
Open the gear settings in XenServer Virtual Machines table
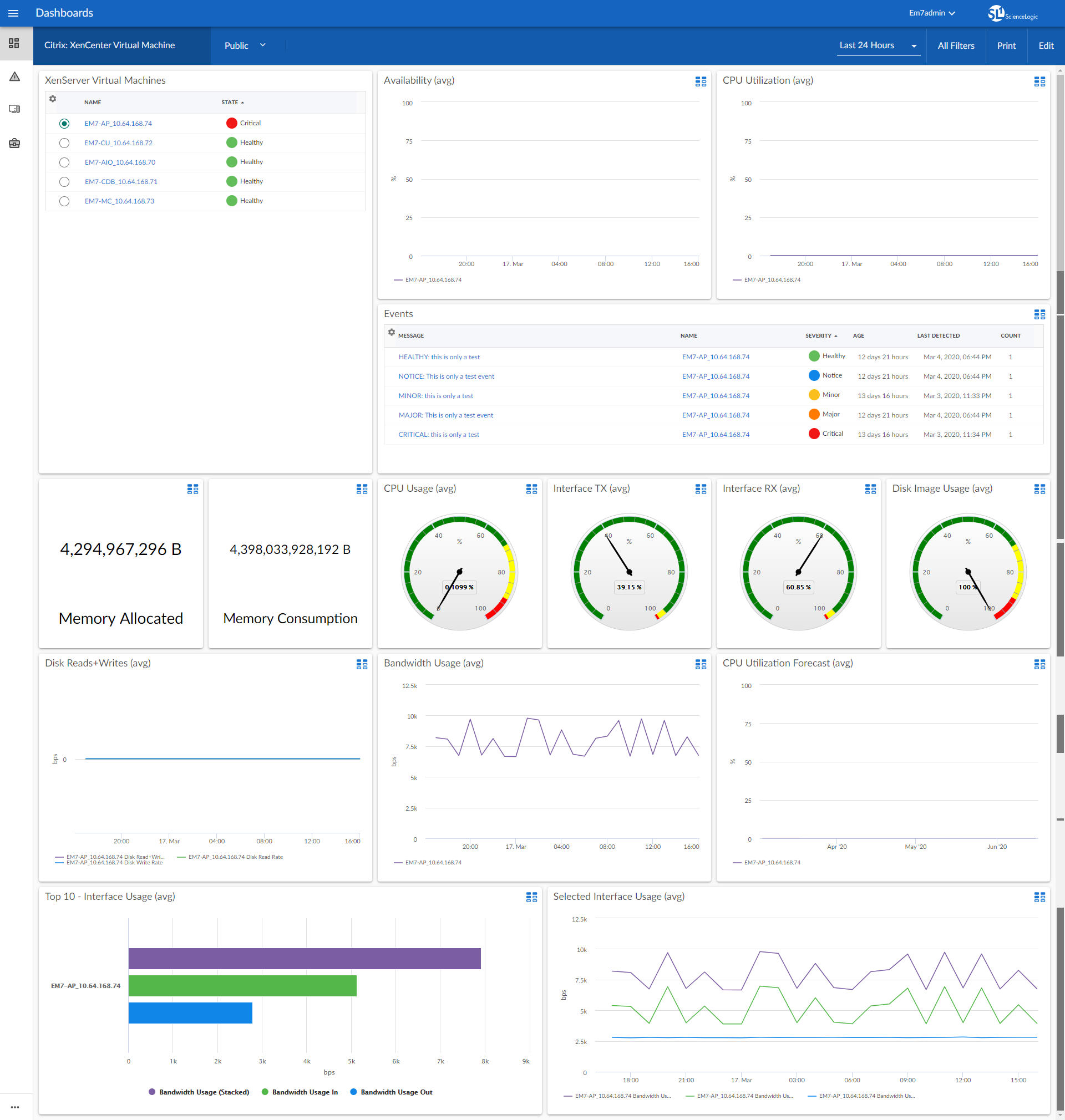click(52, 99)
